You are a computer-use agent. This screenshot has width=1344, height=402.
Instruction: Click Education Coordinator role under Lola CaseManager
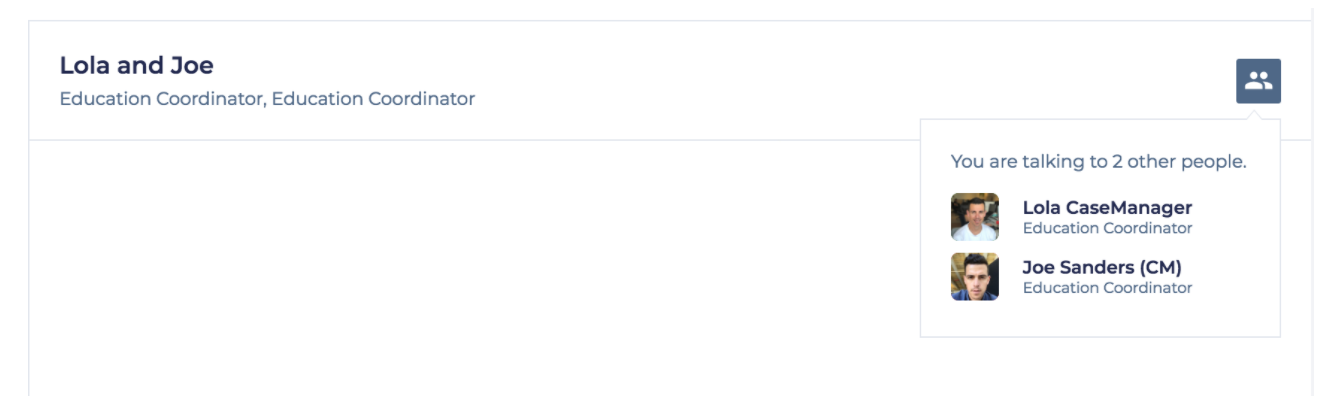click(x=1107, y=228)
